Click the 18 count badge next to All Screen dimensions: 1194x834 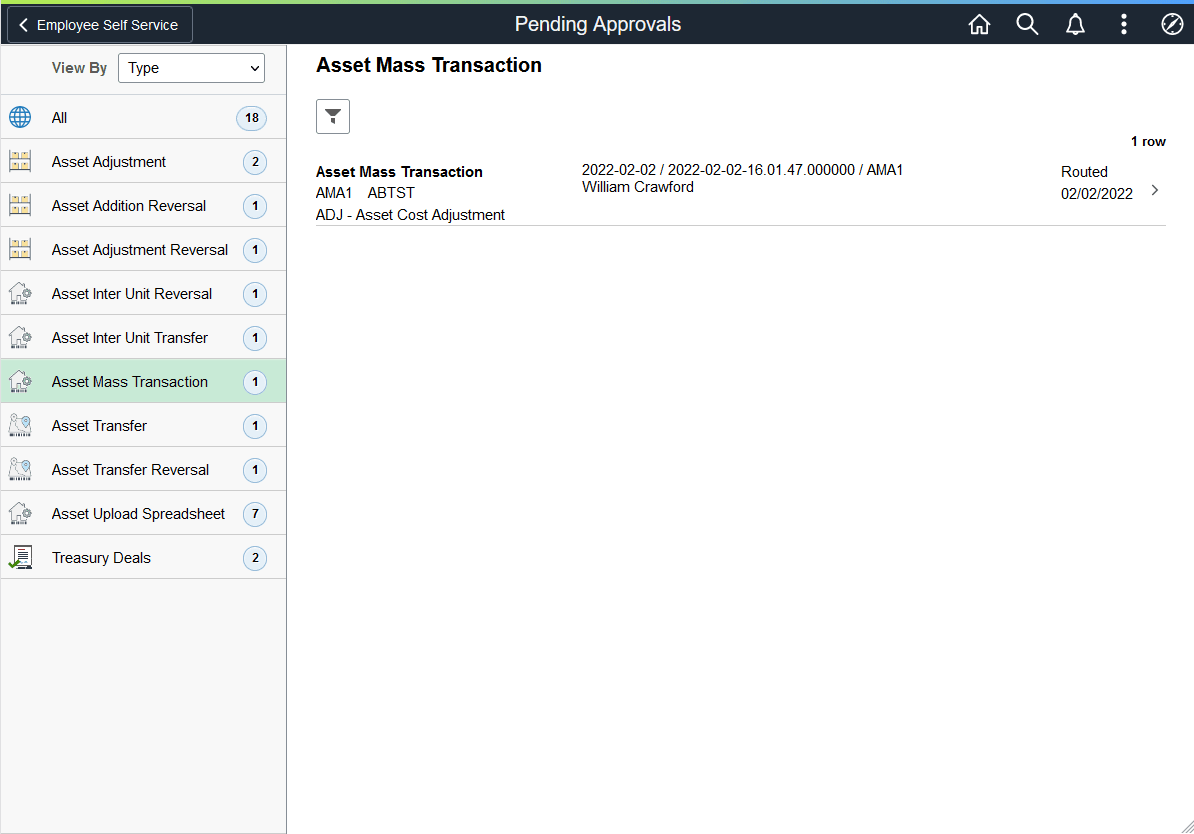[251, 117]
